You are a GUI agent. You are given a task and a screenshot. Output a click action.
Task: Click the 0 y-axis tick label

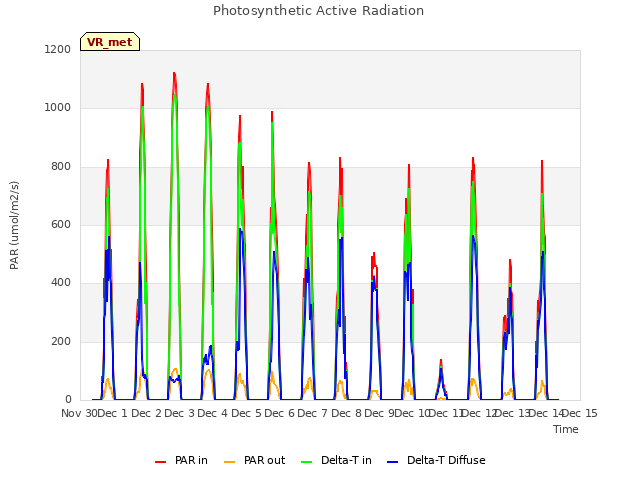click(x=68, y=399)
